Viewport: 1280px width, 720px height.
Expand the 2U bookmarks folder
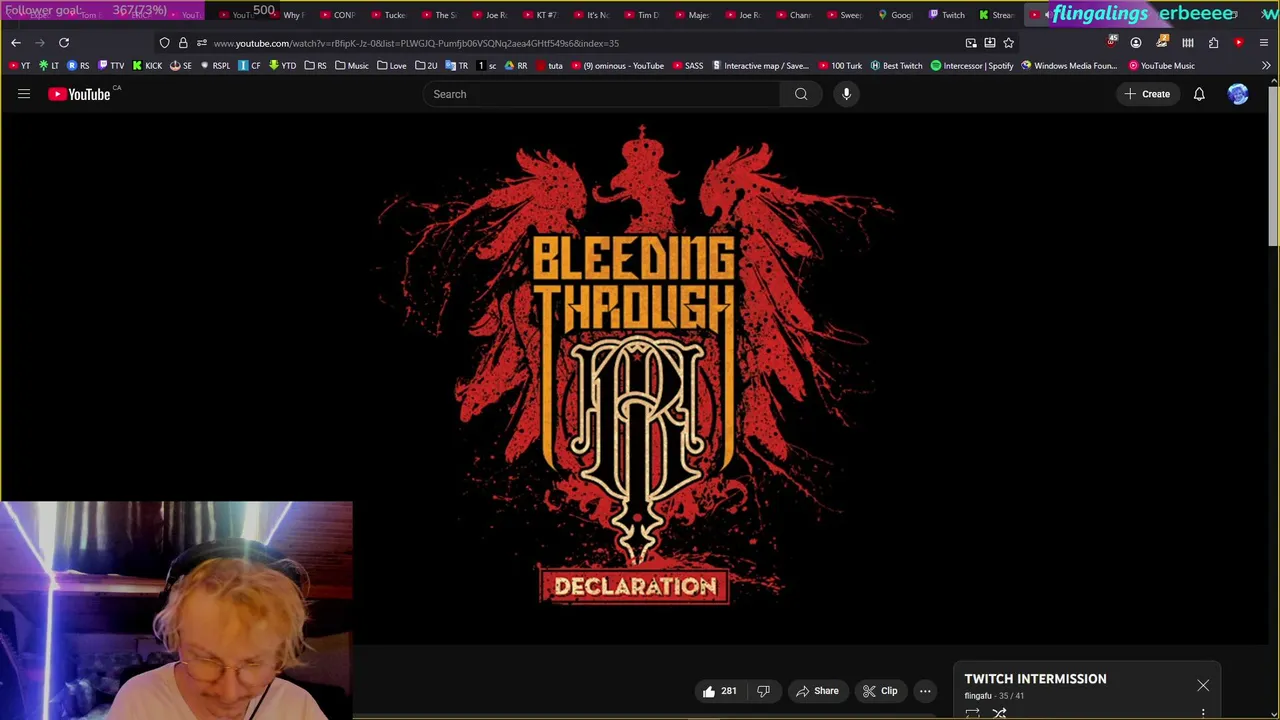point(426,66)
